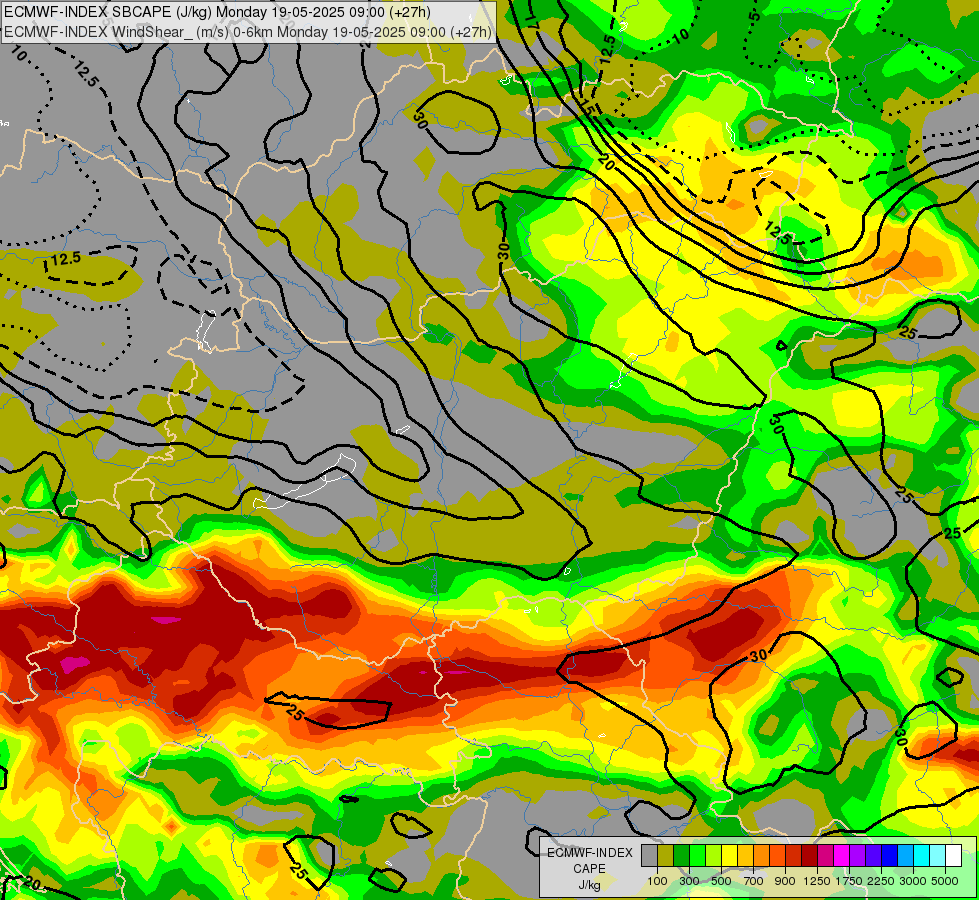Click the amber legend swatch

click(745, 856)
